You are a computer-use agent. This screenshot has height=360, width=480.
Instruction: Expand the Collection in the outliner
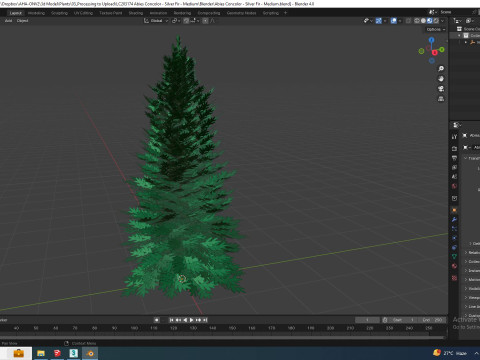[x=459, y=36]
